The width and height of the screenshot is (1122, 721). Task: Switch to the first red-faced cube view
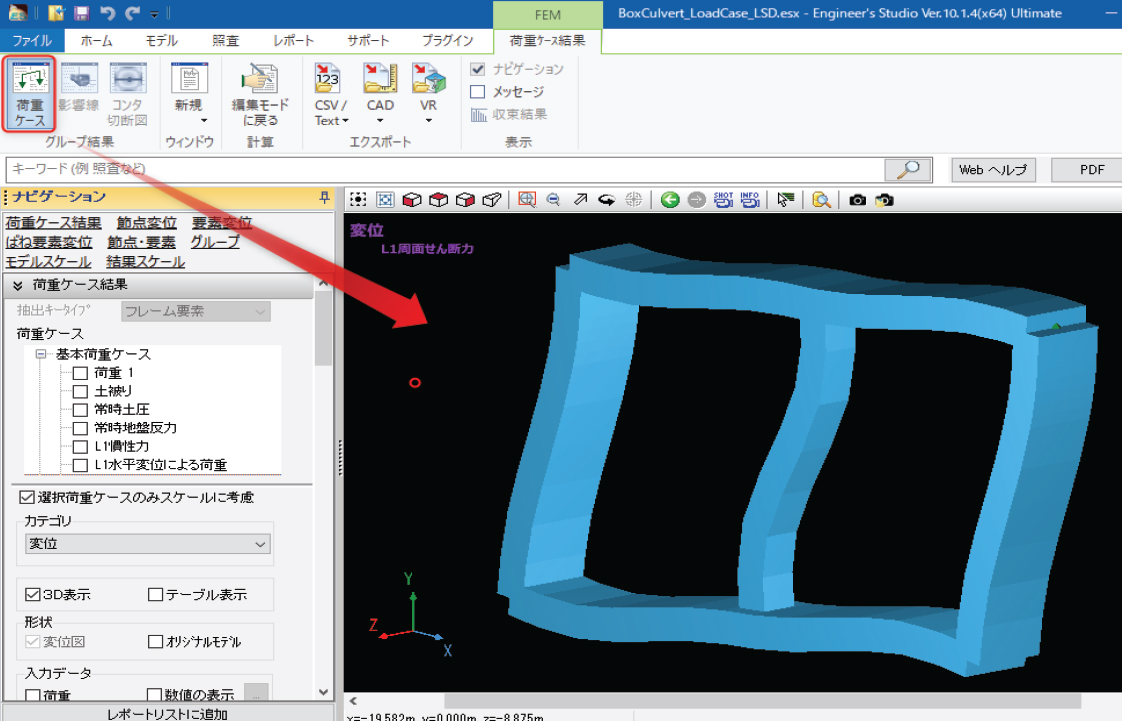coord(411,200)
